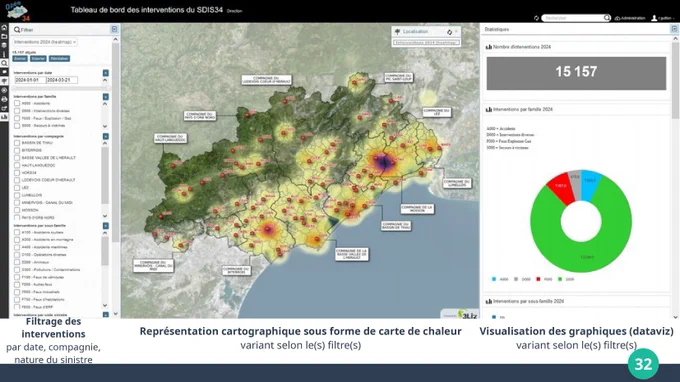Click the magnifier icon in top search box
The image size is (680, 382).
click(607, 18)
